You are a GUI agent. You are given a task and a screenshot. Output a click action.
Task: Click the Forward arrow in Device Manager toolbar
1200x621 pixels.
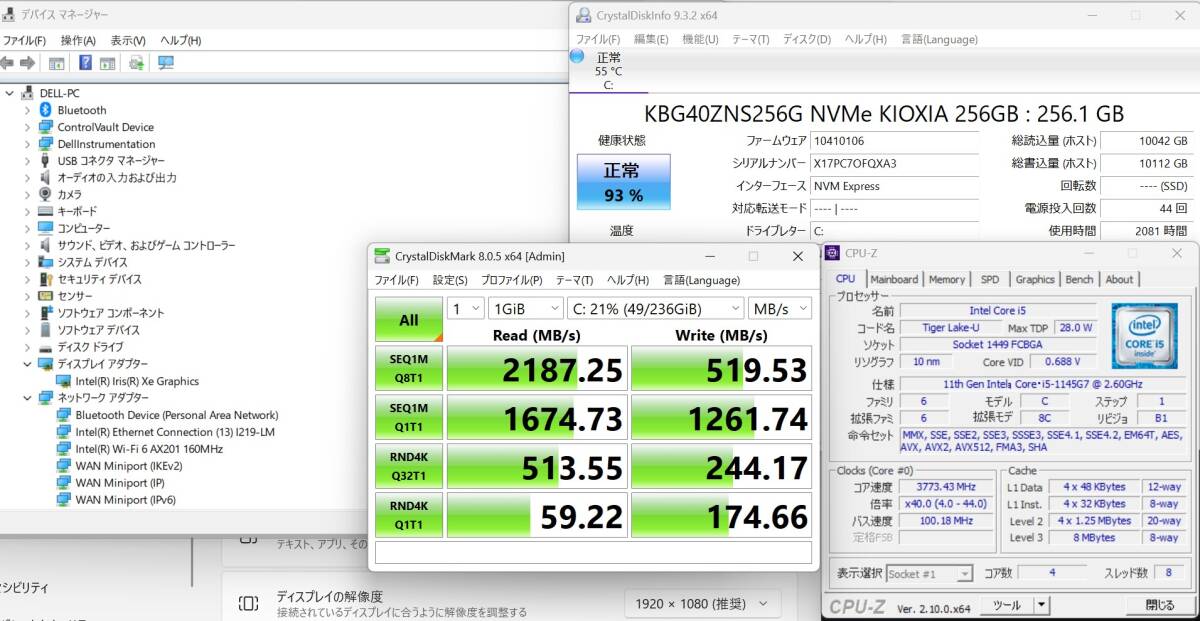click(x=29, y=63)
